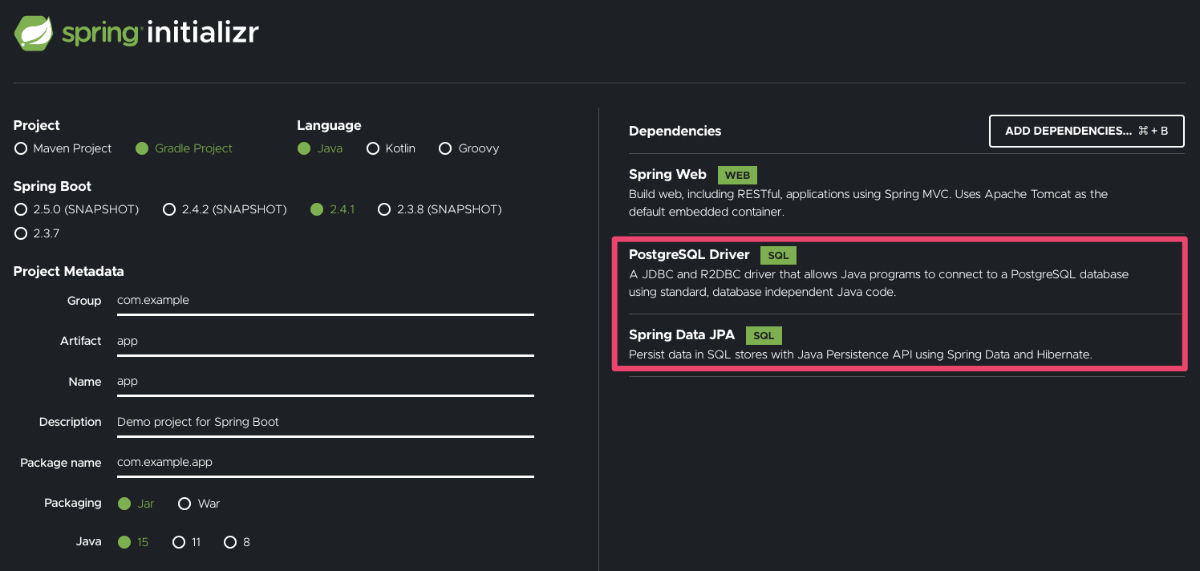Click the WEB tag badge
This screenshot has height=571, width=1200.
(x=737, y=175)
